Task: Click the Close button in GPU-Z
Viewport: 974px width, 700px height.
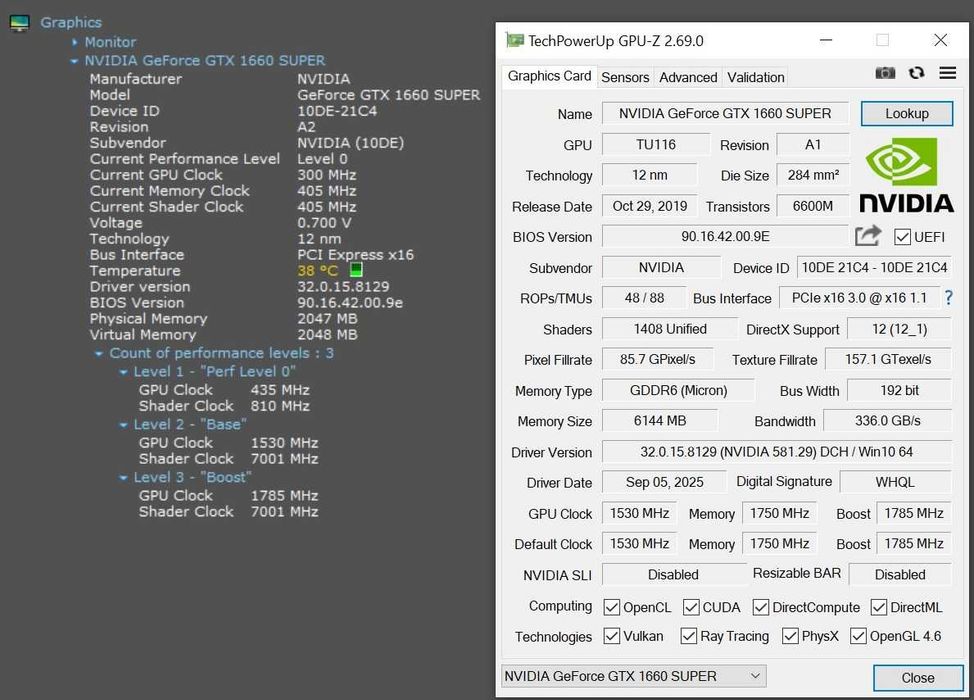Action: pyautogui.click(x=917, y=678)
